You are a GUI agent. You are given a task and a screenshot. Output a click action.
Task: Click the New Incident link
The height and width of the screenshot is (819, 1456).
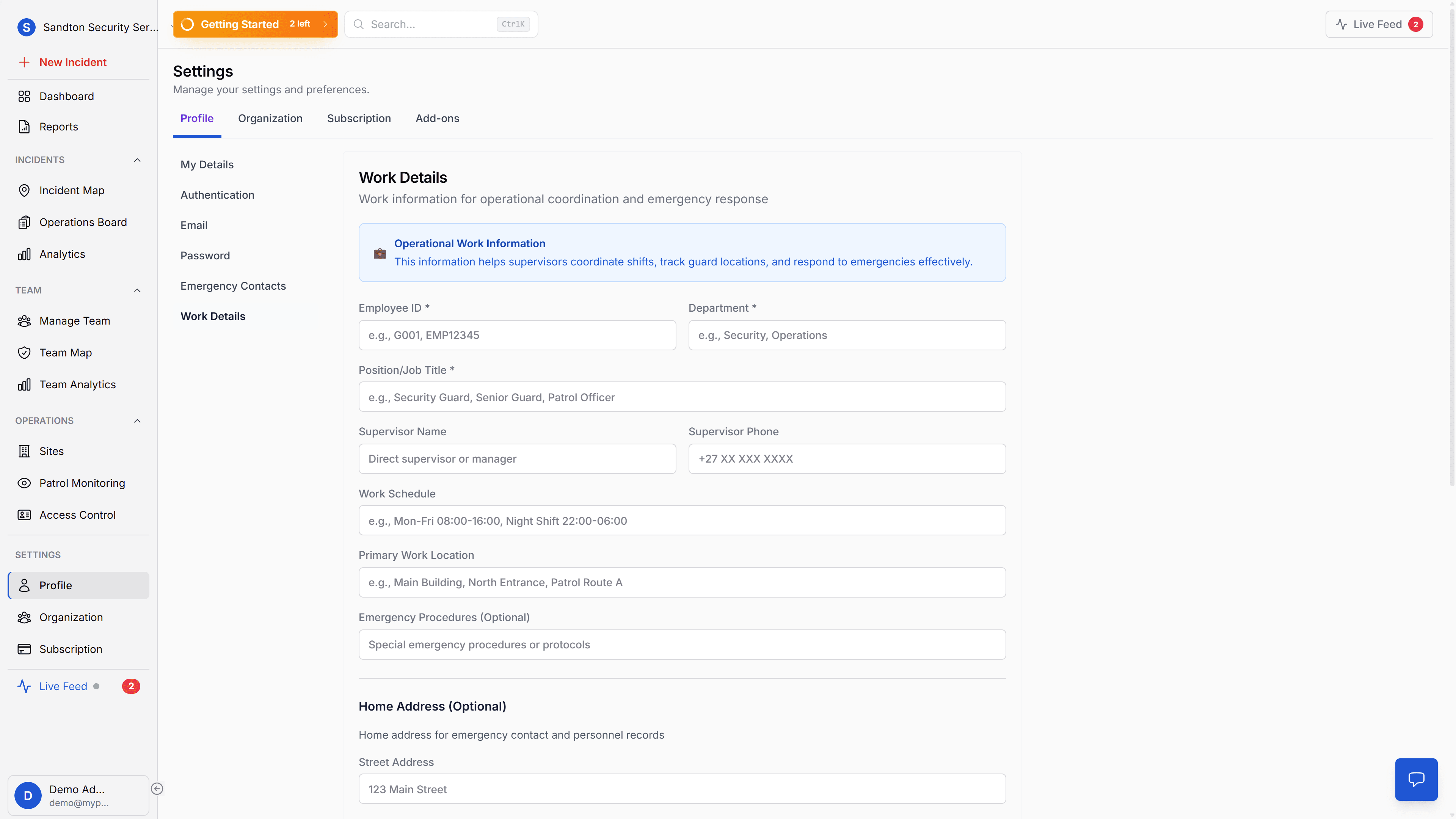pyautogui.click(x=73, y=62)
